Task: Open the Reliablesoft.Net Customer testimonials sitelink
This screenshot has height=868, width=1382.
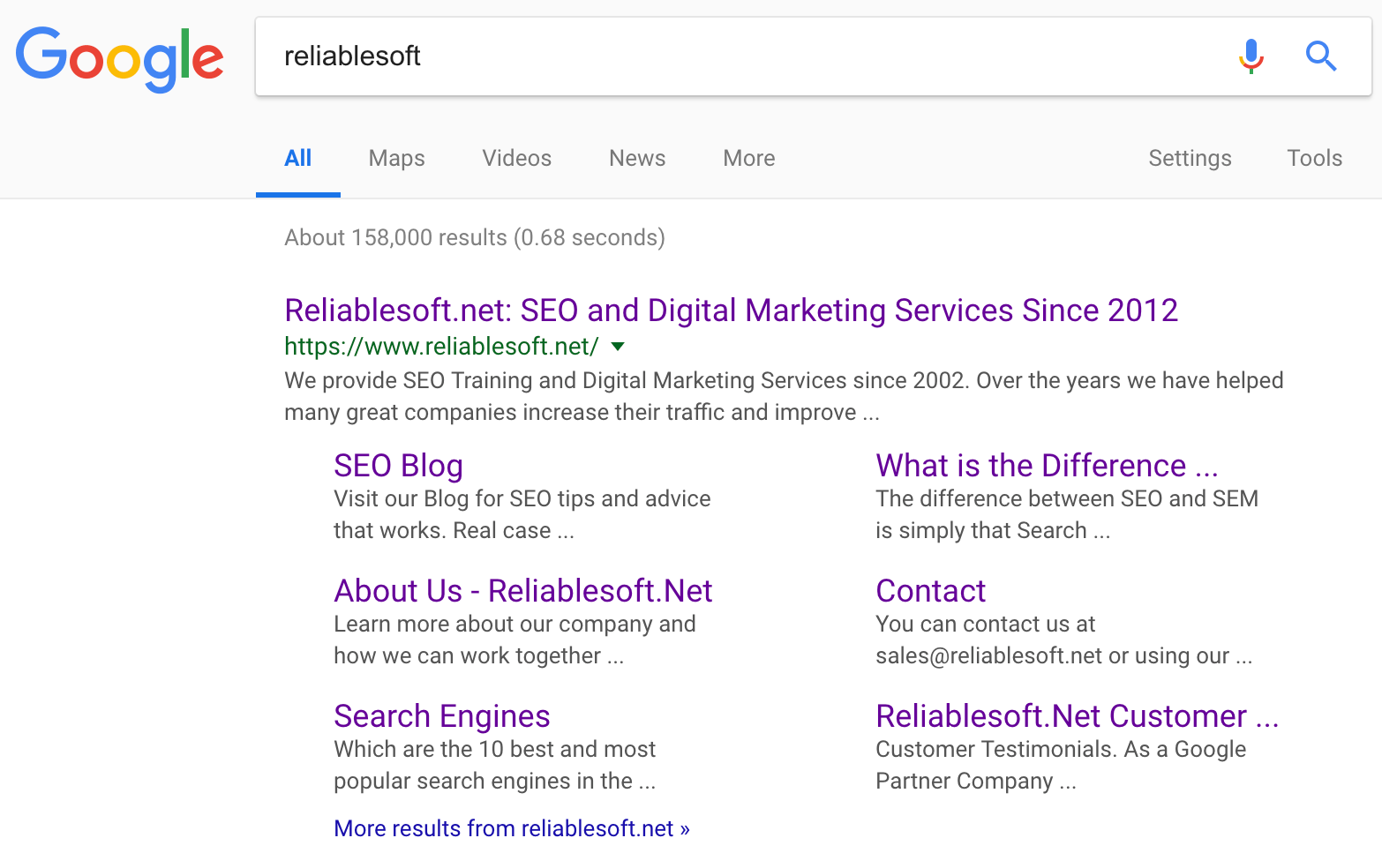Action: [x=1076, y=716]
